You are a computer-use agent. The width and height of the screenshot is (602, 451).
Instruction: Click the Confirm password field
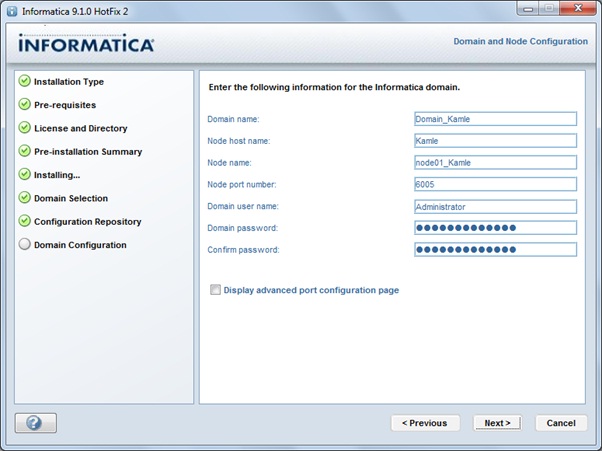[495, 249]
